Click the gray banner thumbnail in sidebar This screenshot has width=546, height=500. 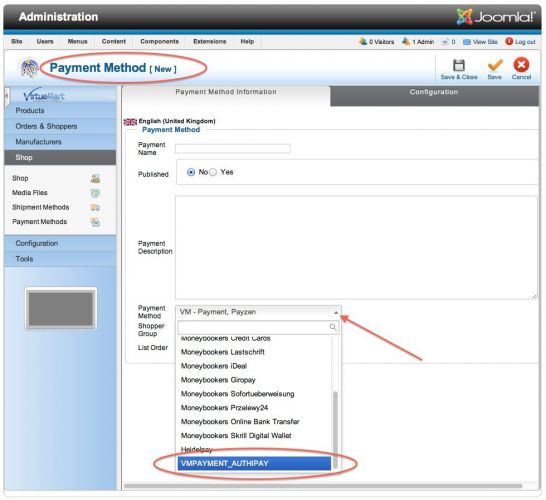pyautogui.click(x=61, y=308)
